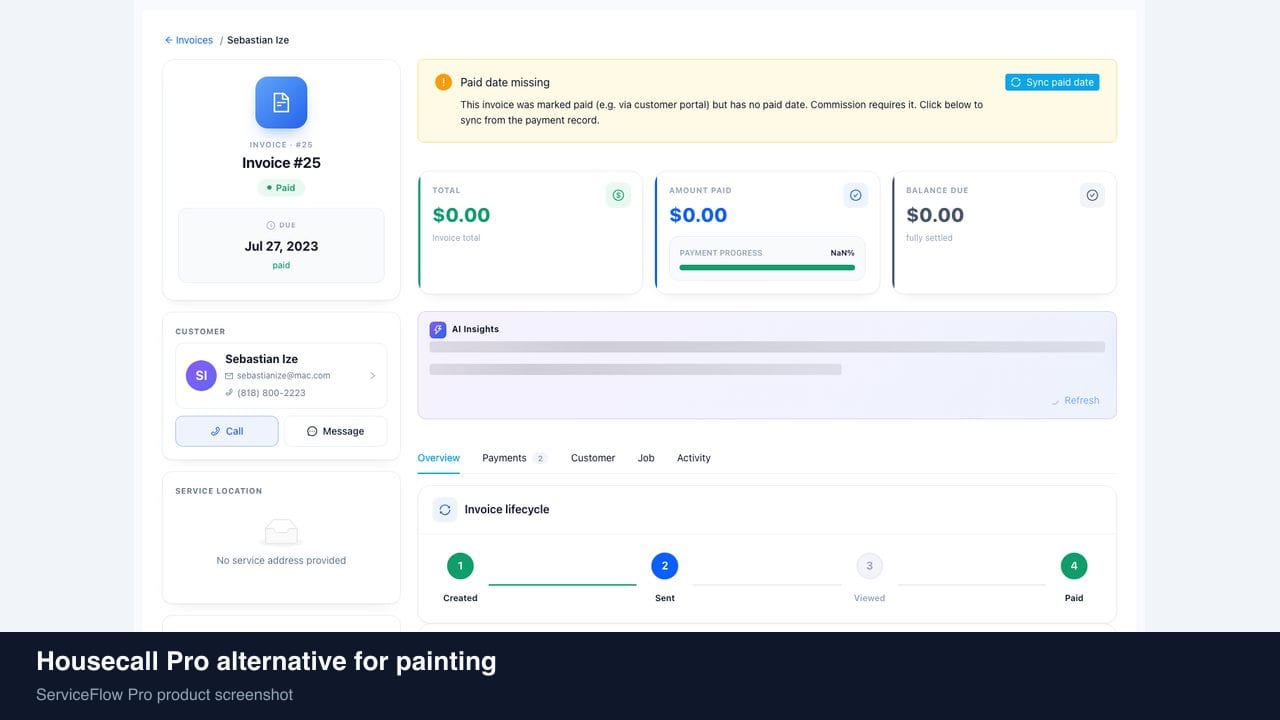Image resolution: width=1280 pixels, height=720 pixels.
Task: Click the green Paid status badge
Action: [281, 187]
